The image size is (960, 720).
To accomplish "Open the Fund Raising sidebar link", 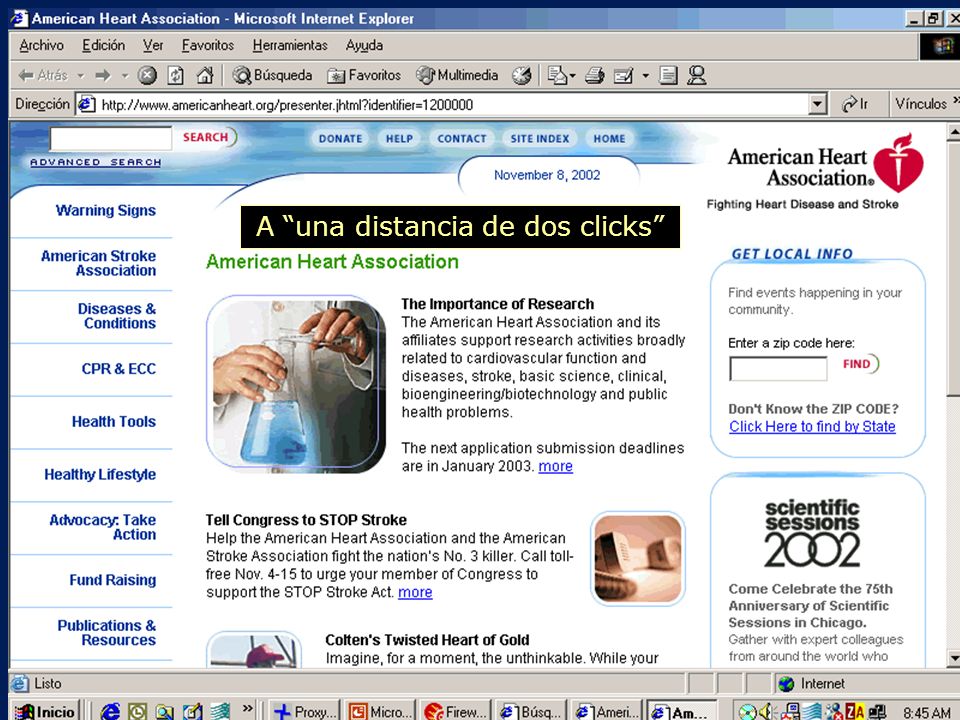I will pyautogui.click(x=113, y=580).
